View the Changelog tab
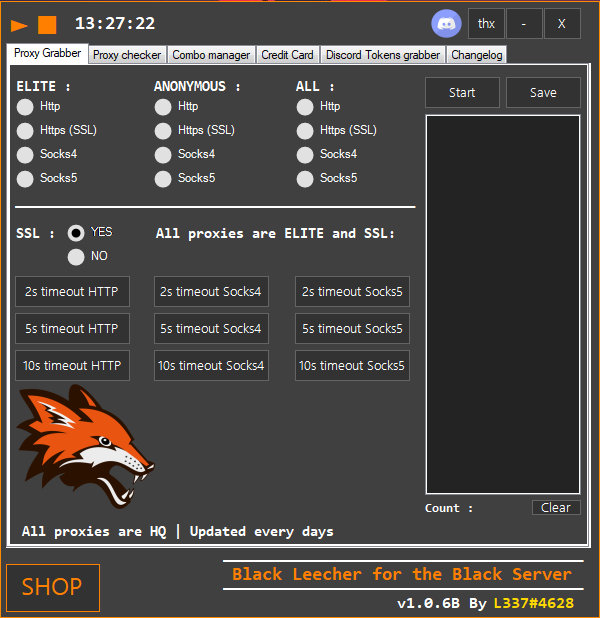This screenshot has width=600, height=618. click(x=477, y=55)
